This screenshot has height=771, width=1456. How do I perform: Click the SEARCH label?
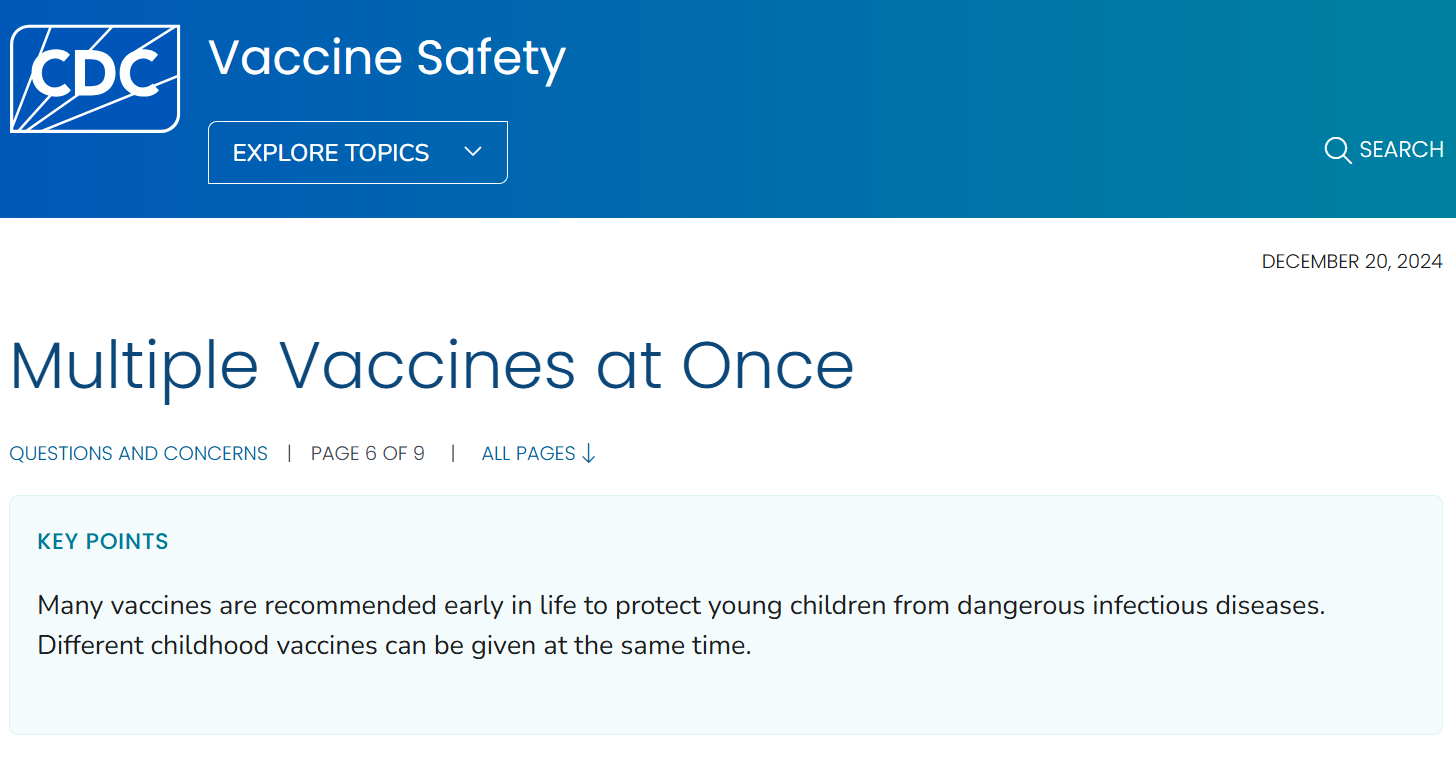pos(1402,149)
